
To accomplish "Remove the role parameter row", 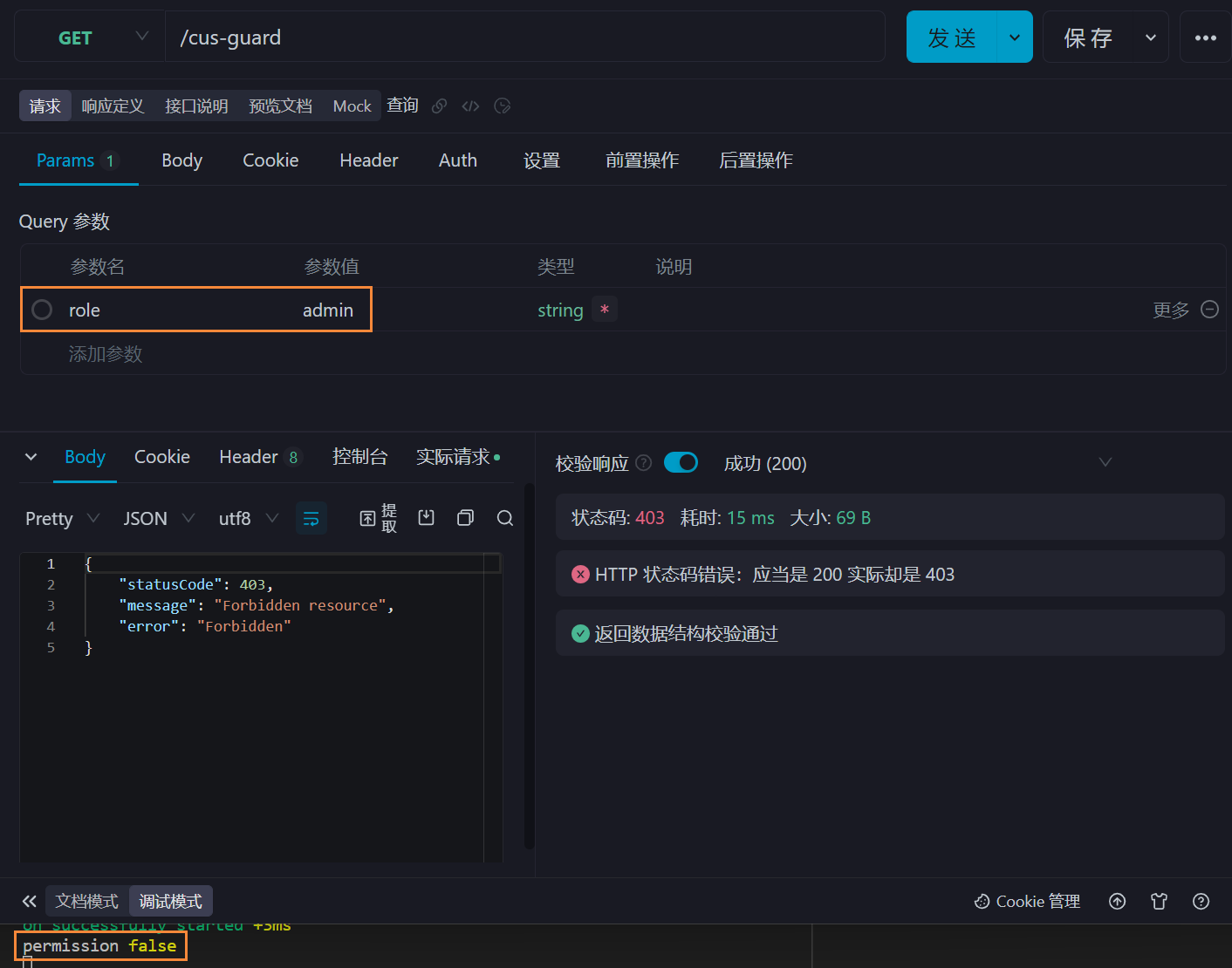I will [1209, 310].
